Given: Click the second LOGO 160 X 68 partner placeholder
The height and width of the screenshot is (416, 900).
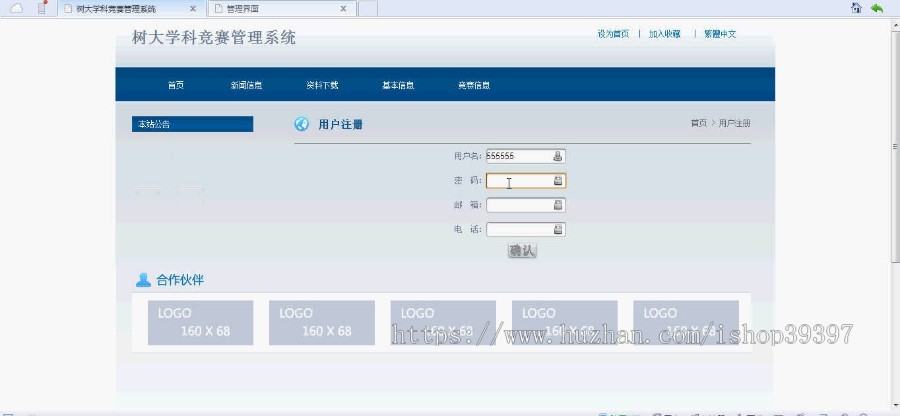Looking at the screenshot, I should click(321, 322).
